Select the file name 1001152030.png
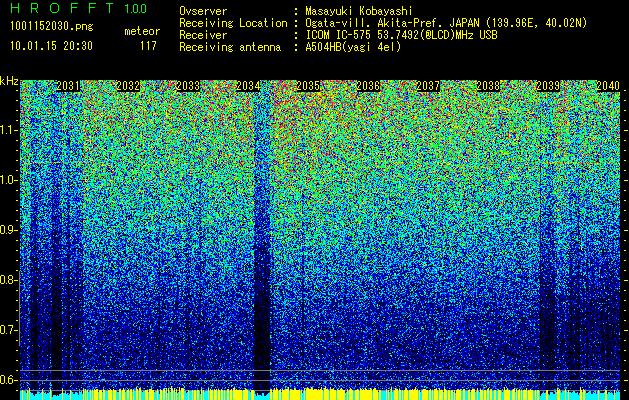The height and width of the screenshot is (400, 629). [52, 26]
